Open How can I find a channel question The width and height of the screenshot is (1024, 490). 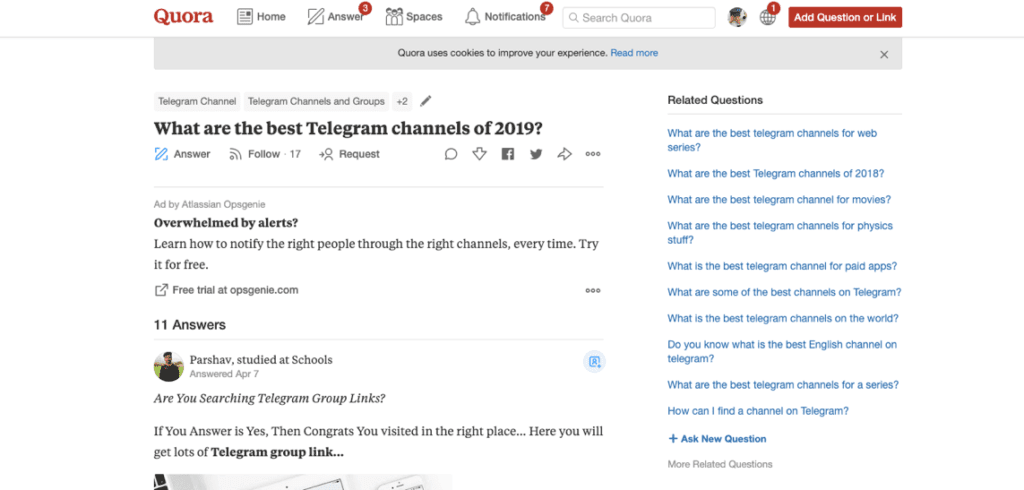(x=758, y=411)
